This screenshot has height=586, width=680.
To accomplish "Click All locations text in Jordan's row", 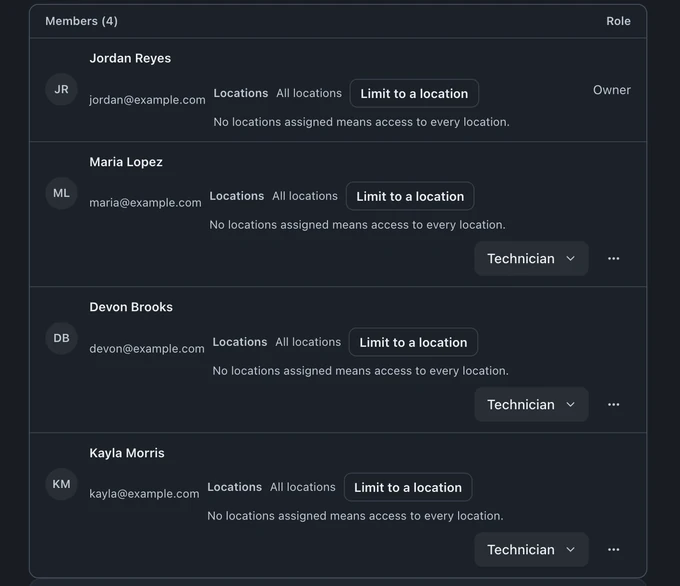I will pos(309,93).
